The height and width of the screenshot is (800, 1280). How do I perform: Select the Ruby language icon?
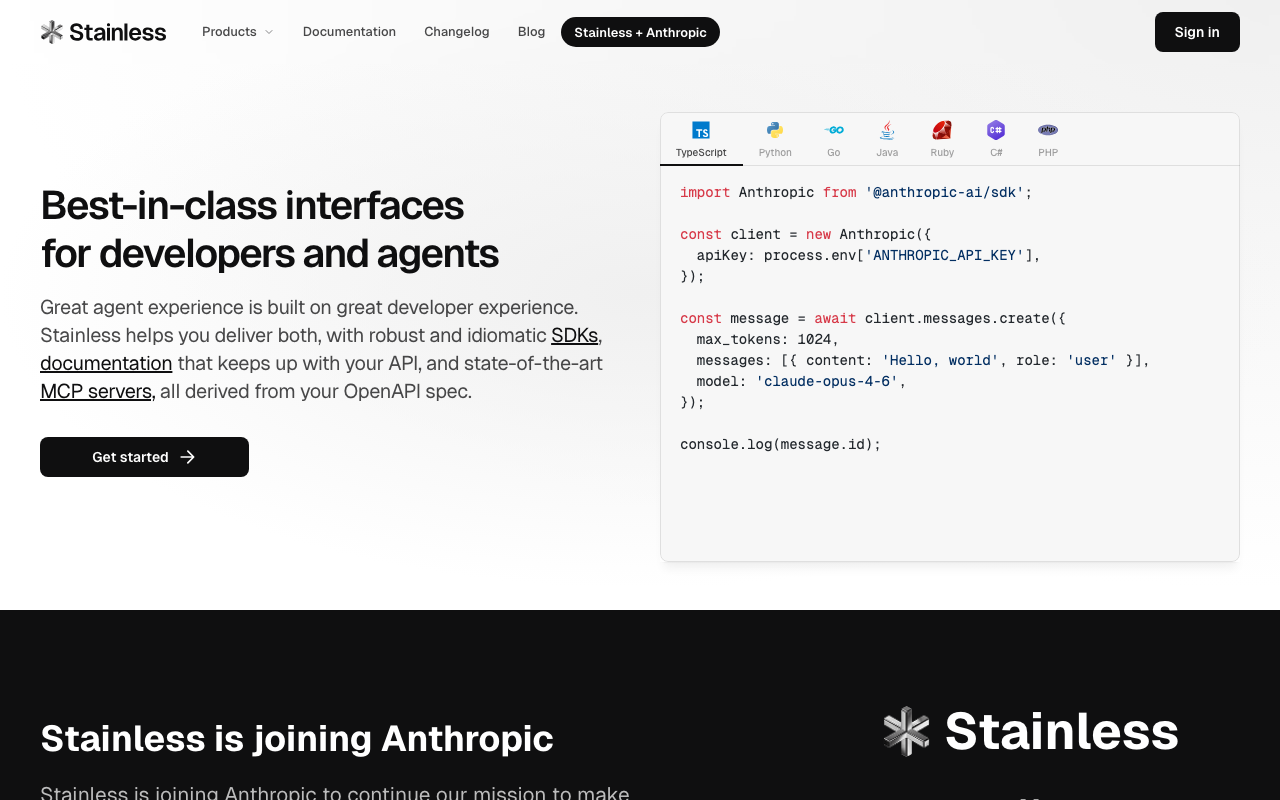coord(942,130)
